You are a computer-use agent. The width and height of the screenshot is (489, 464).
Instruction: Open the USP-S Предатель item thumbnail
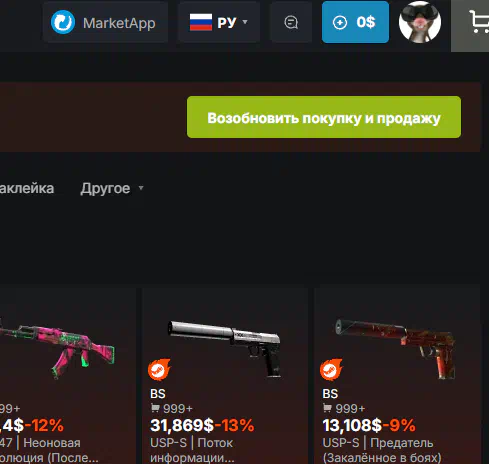pyautogui.click(x=396, y=348)
